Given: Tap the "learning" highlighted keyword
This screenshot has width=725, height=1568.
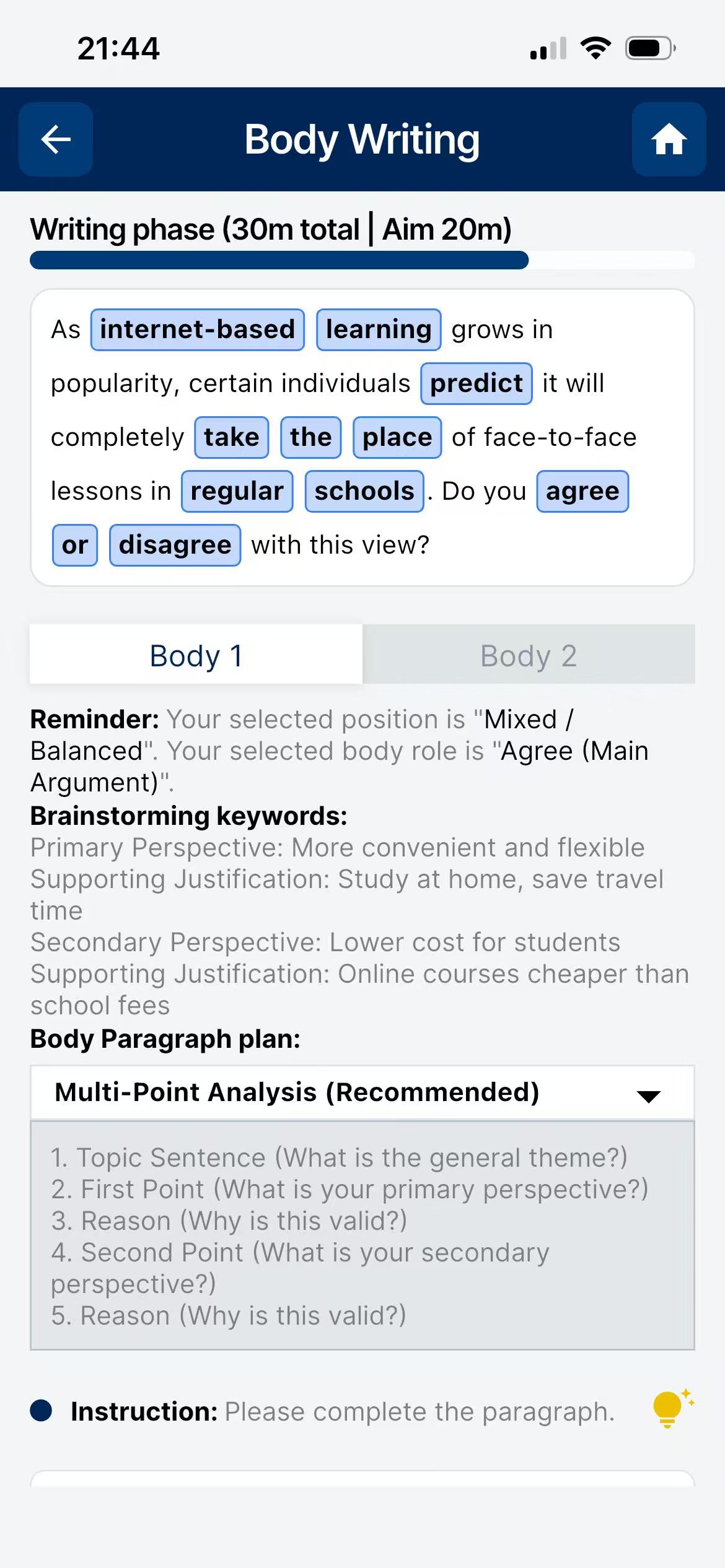Looking at the screenshot, I should pyautogui.click(x=379, y=329).
